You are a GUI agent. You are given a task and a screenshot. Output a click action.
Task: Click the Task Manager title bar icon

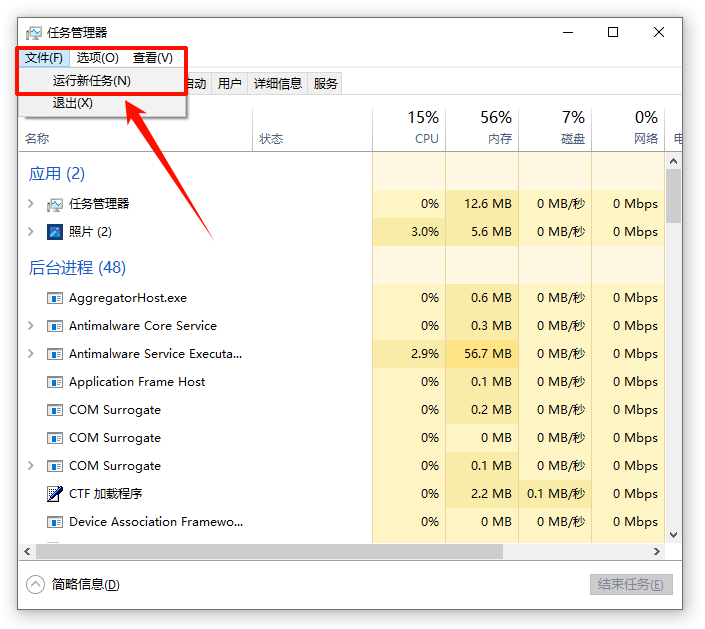point(34,33)
